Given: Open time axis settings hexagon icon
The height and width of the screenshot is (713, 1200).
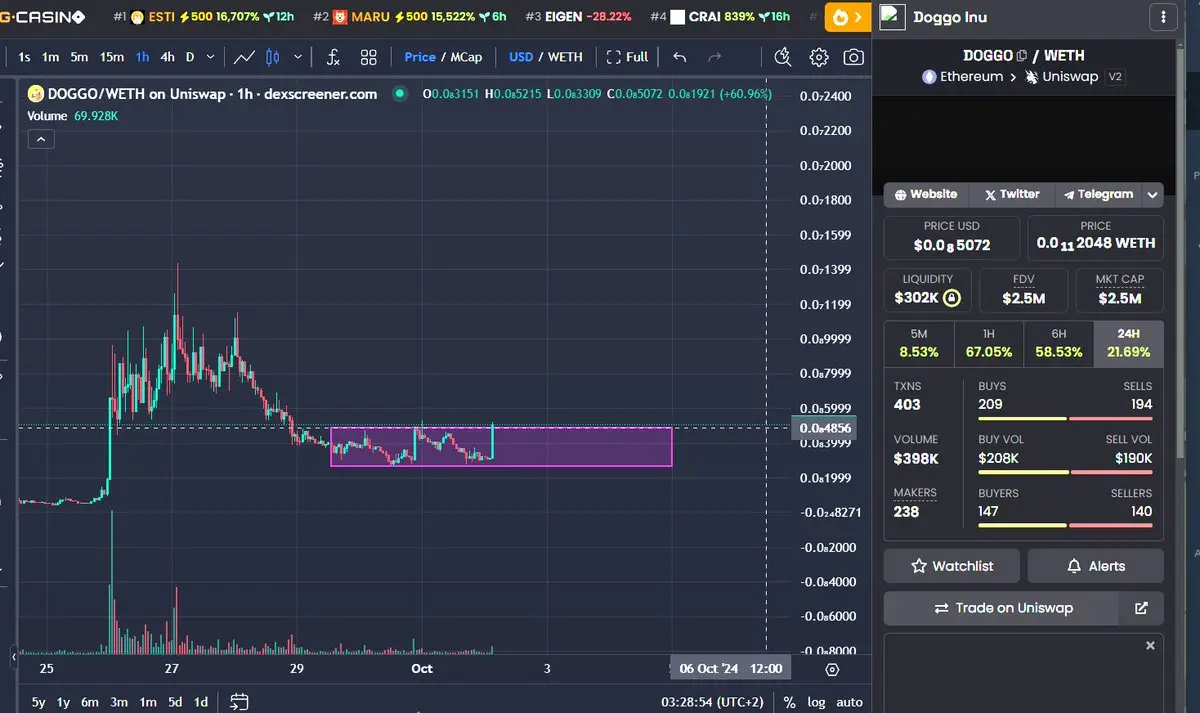Looking at the screenshot, I should (832, 668).
